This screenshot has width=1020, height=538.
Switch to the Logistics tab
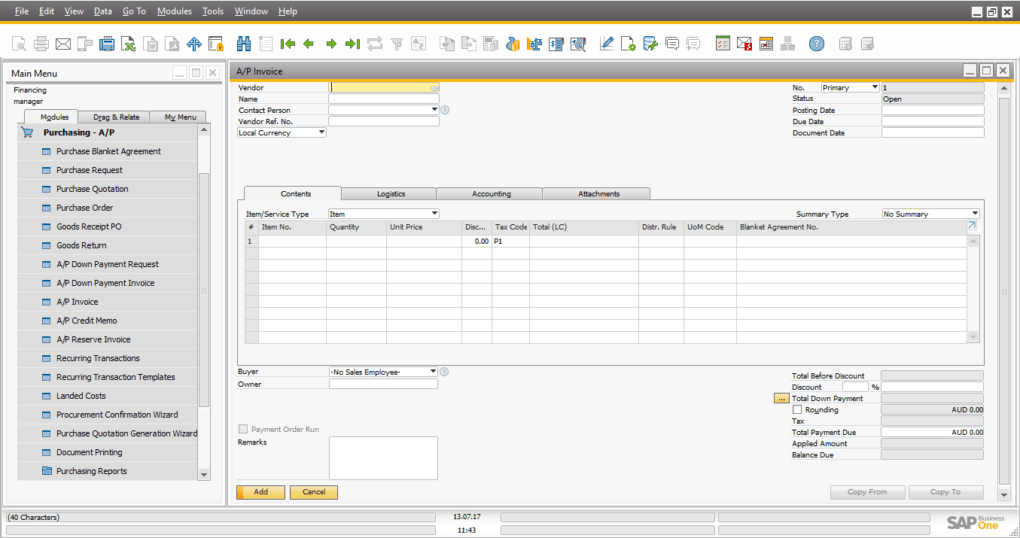coord(390,194)
